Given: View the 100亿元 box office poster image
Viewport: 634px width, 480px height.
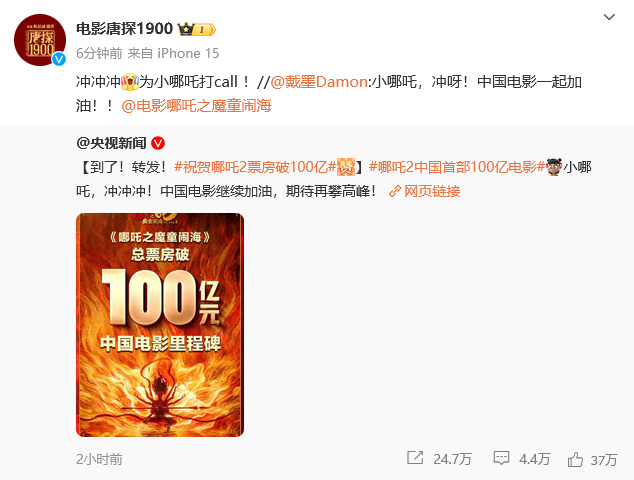Looking at the screenshot, I should tap(160, 325).
